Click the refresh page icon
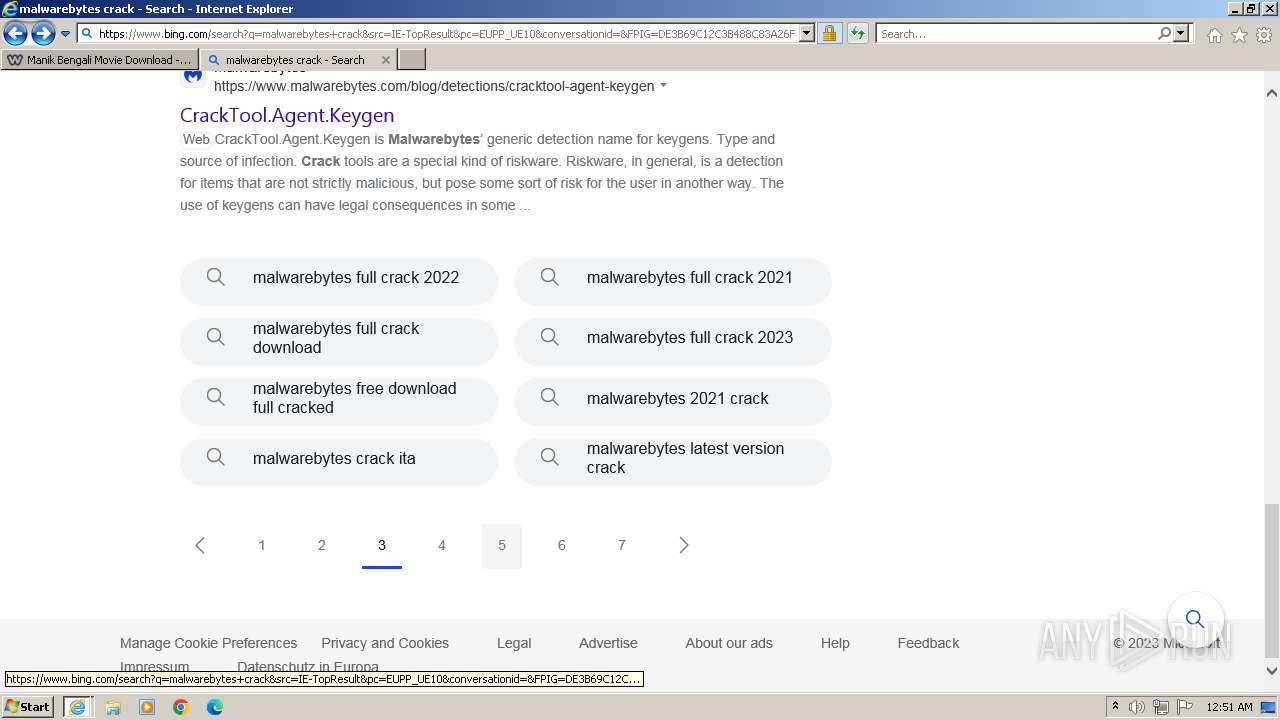The height and width of the screenshot is (720, 1280). 857,34
